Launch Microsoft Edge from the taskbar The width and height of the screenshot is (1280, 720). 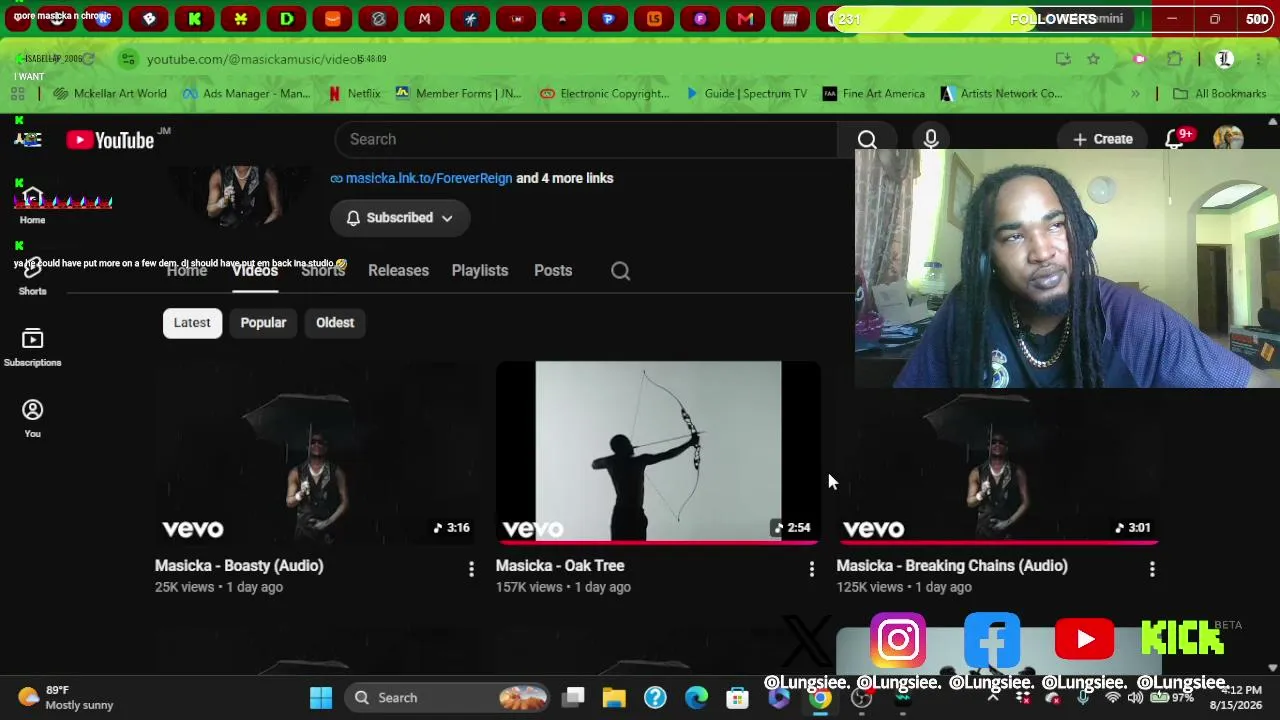click(x=696, y=698)
